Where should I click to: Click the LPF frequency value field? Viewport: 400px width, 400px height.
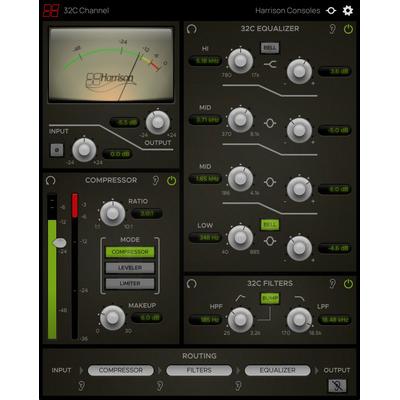[x=335, y=319]
